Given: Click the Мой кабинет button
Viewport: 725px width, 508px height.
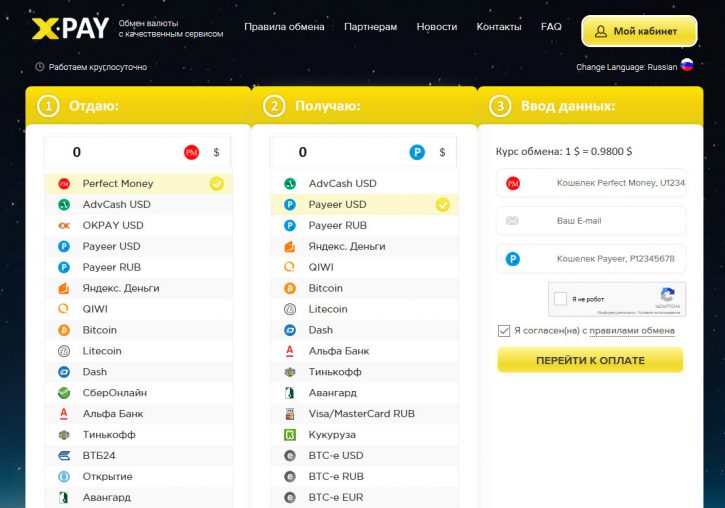Looking at the screenshot, I should 639,31.
